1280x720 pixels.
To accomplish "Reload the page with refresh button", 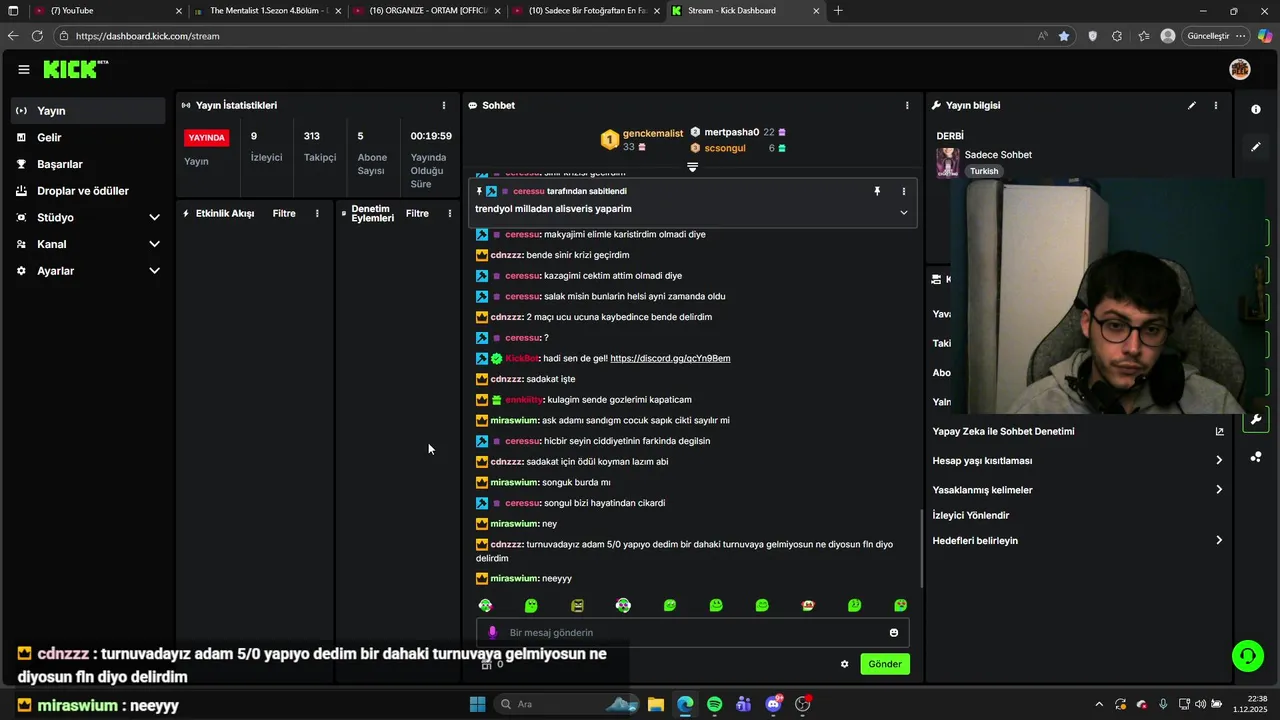I will click(37, 36).
